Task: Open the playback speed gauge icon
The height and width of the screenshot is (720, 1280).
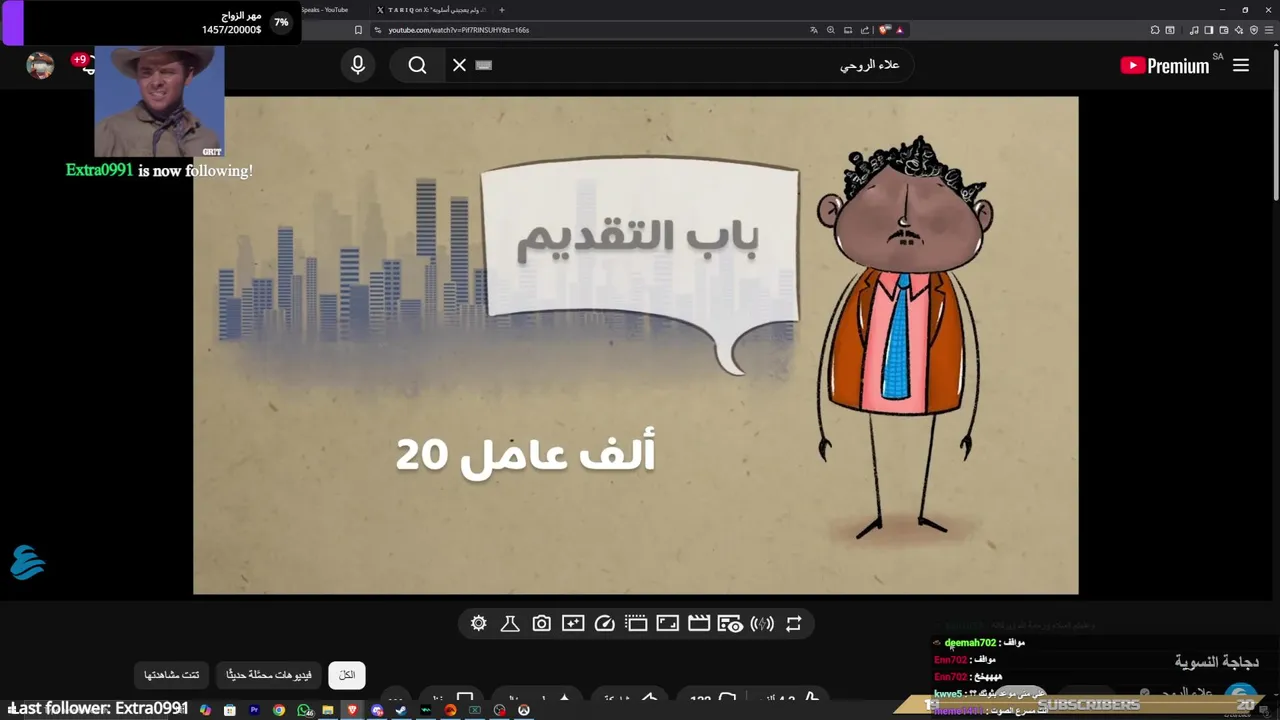Action: coord(604,624)
